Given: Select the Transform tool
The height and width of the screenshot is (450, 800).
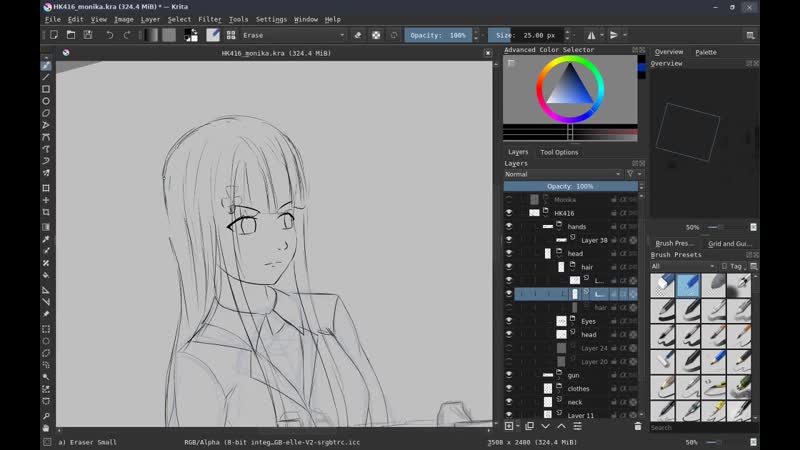Looking at the screenshot, I should pyautogui.click(x=46, y=188).
